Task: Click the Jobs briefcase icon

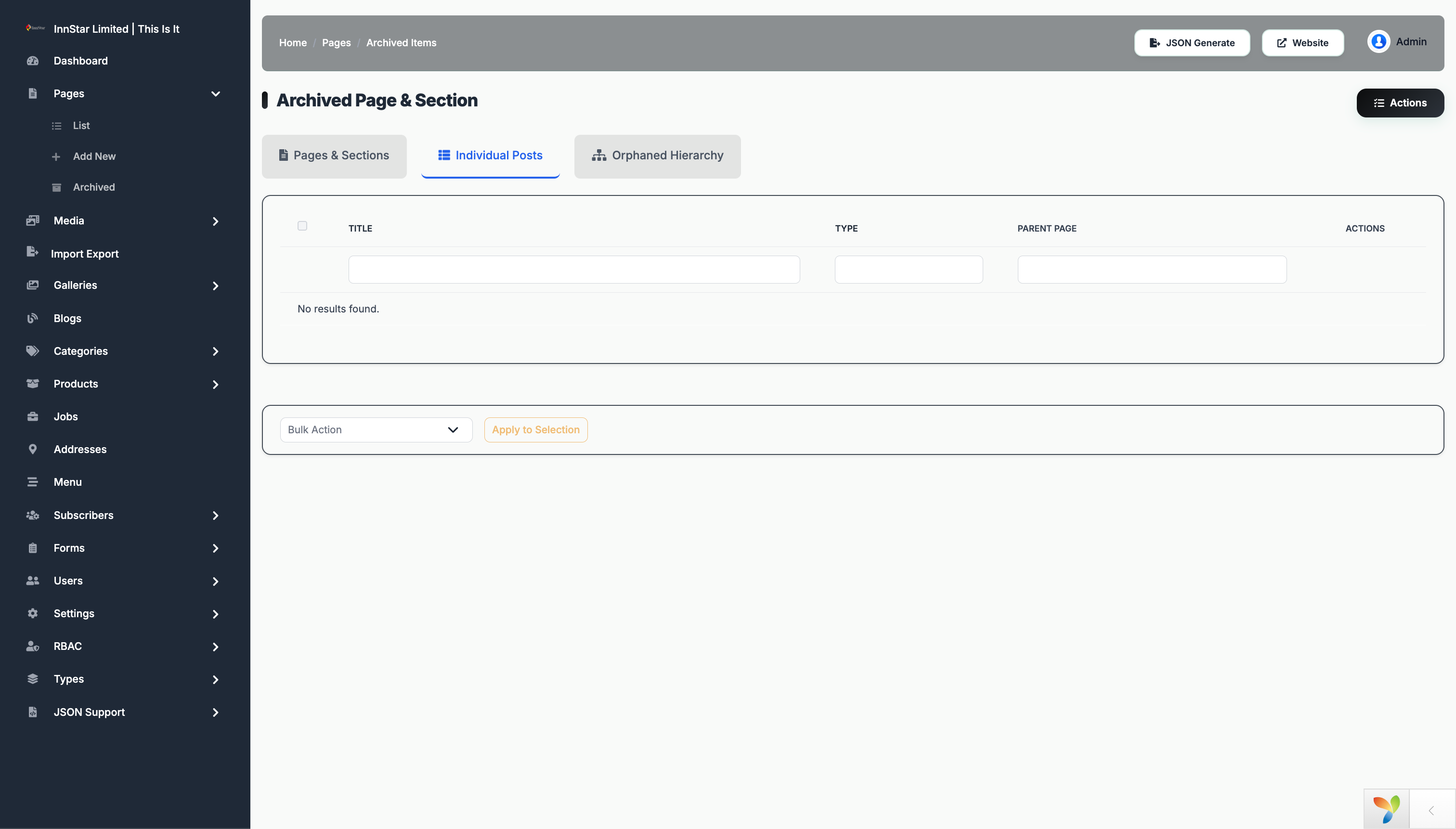Action: [x=32, y=416]
